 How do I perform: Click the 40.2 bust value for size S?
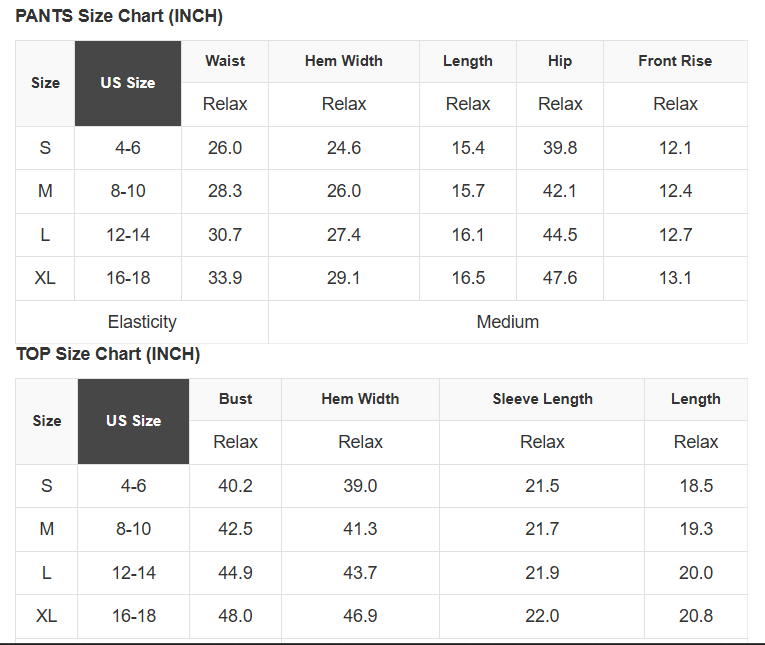pos(236,486)
